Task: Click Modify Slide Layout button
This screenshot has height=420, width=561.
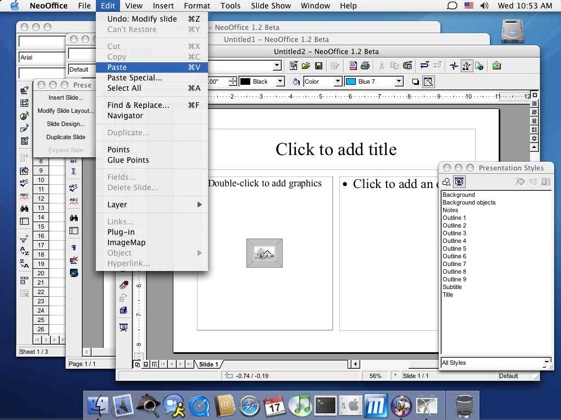Action: [x=65, y=111]
